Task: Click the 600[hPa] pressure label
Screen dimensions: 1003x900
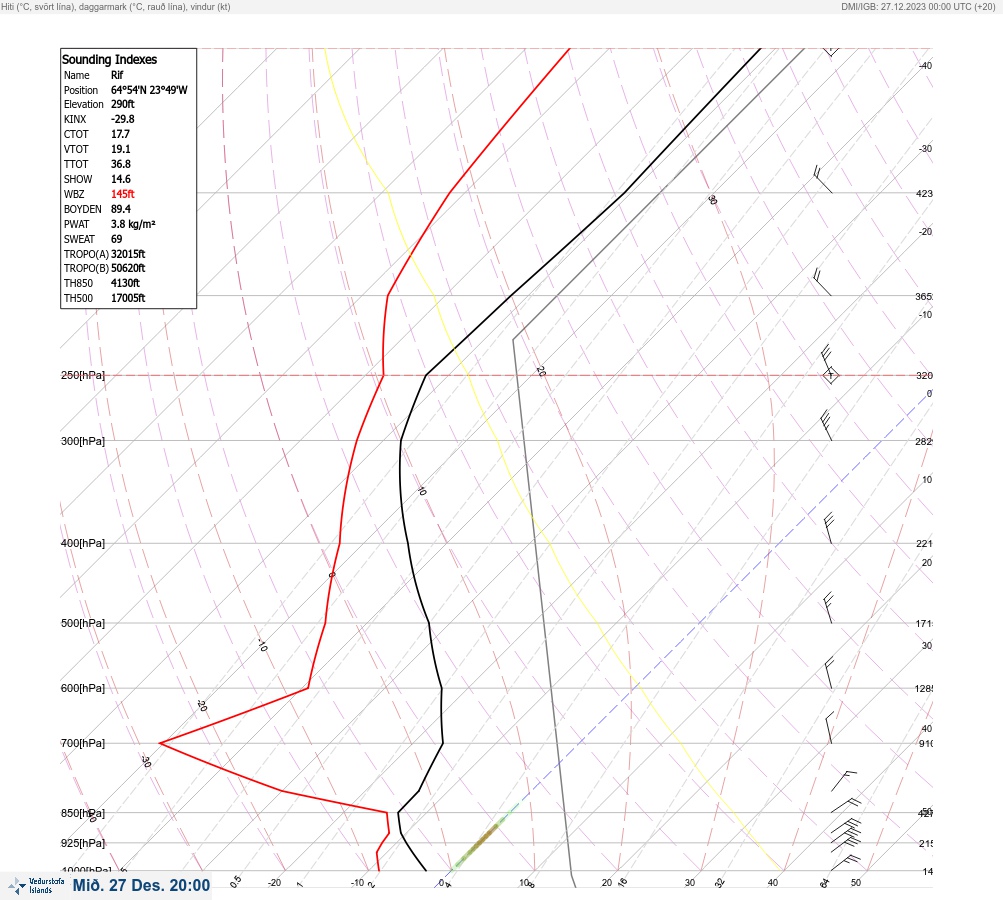Action: pos(83,688)
